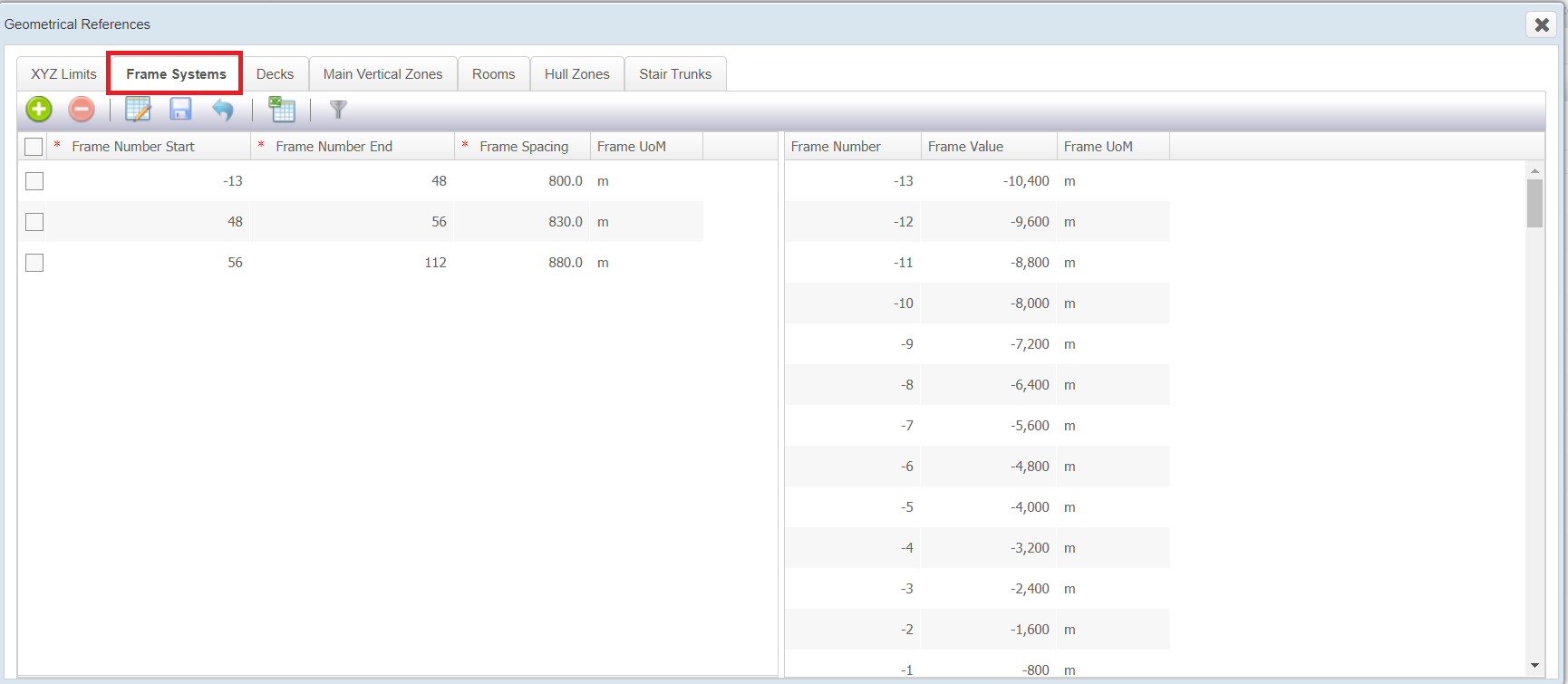Open the Stair Trunks tab
Screen dimensions: 1568x684
(x=675, y=74)
